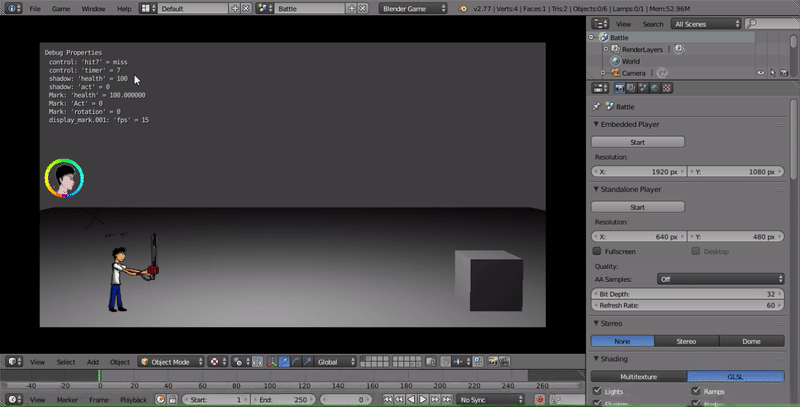Image resolution: width=800 pixels, height=407 pixels.
Task: Select Stereo mode button
Action: pos(686,341)
